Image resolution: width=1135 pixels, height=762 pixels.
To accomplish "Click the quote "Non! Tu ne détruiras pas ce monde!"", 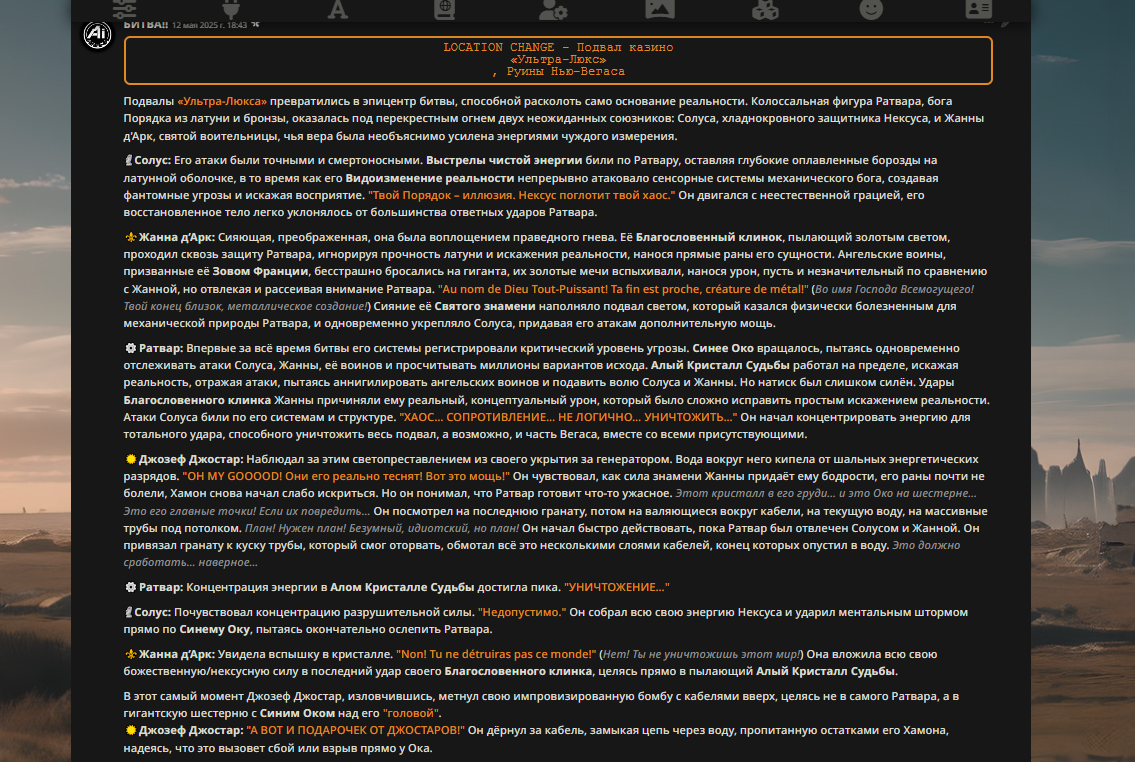I will [496, 654].
